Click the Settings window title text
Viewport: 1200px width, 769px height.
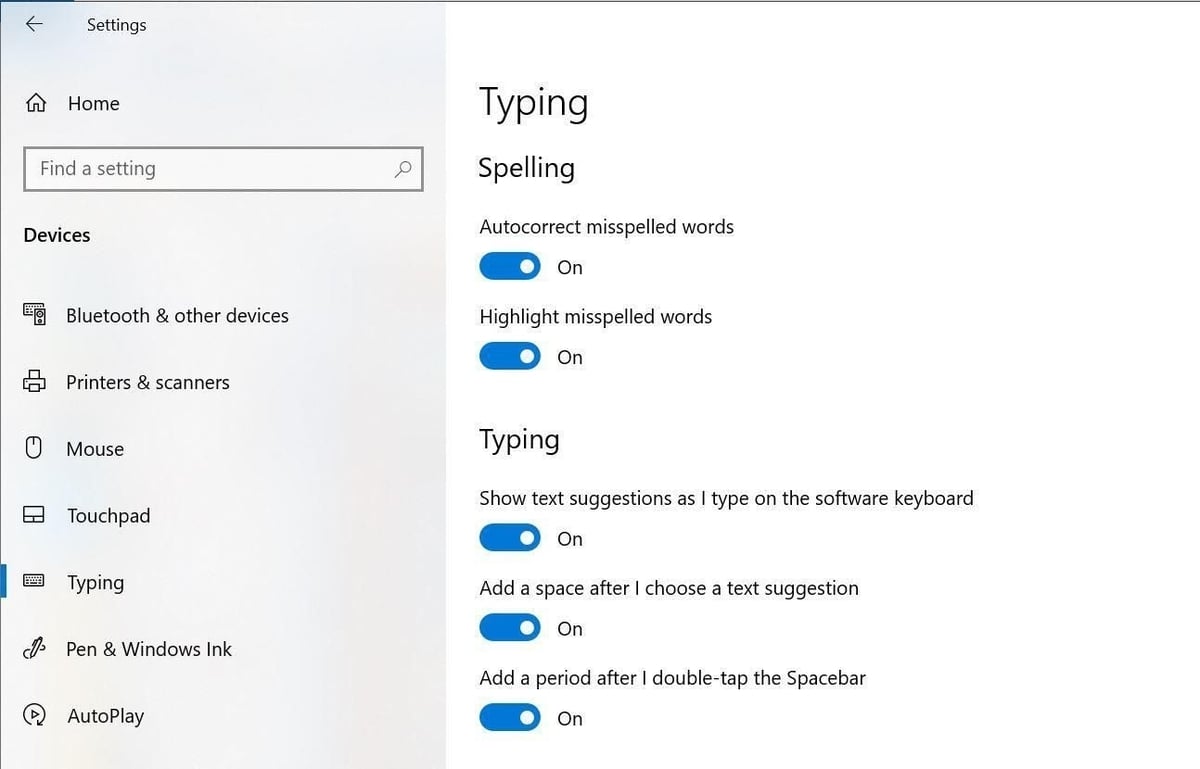pyautogui.click(x=116, y=25)
